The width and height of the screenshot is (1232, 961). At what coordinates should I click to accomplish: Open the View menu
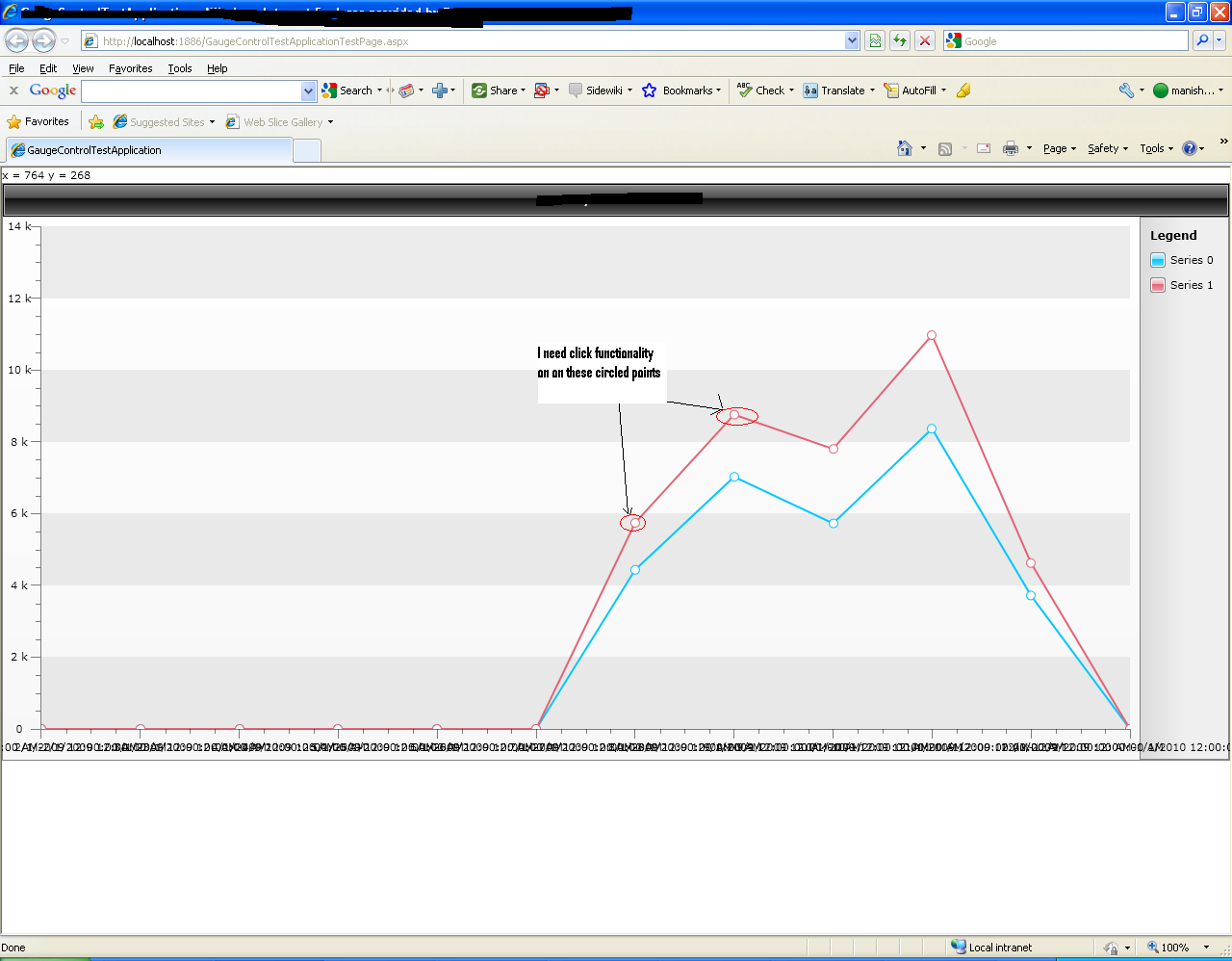(x=83, y=68)
